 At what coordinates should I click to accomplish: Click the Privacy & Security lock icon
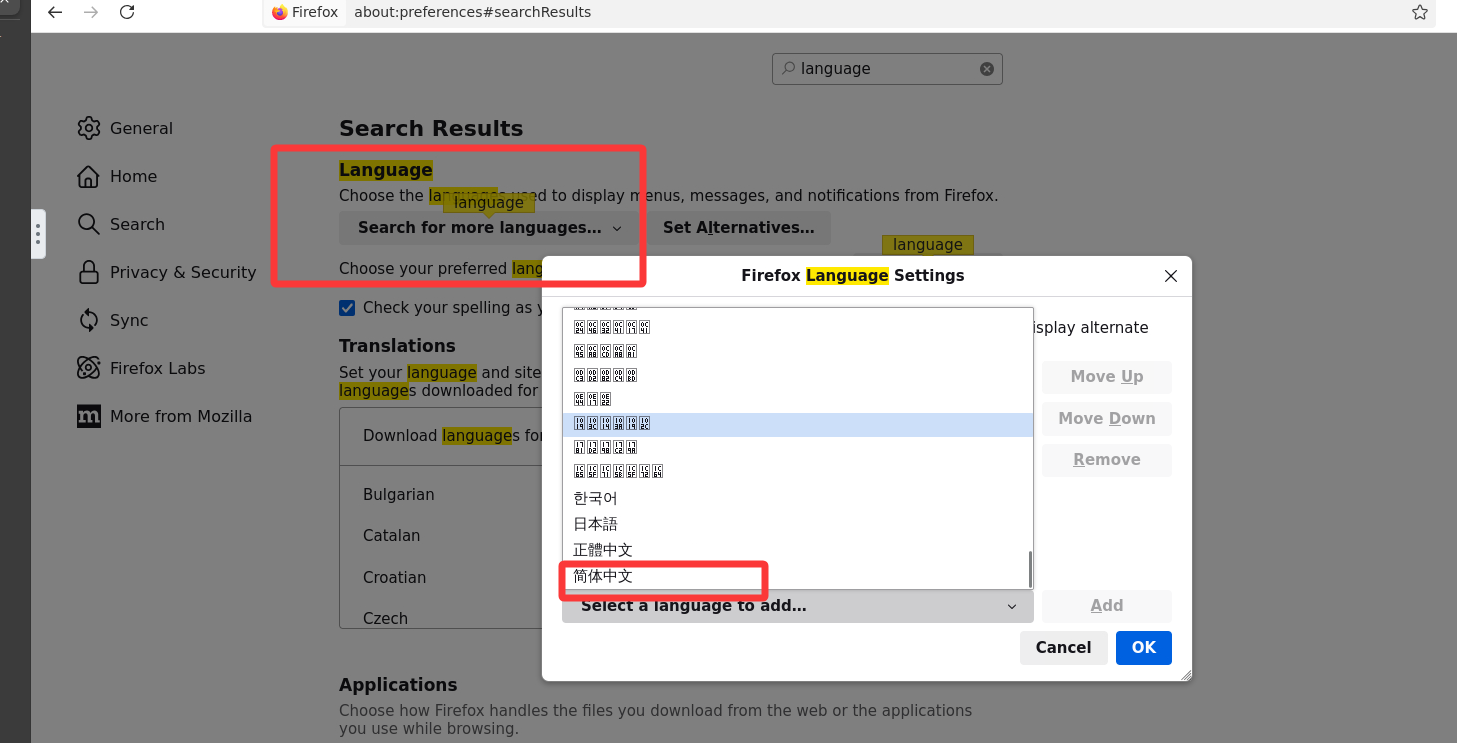[89, 272]
